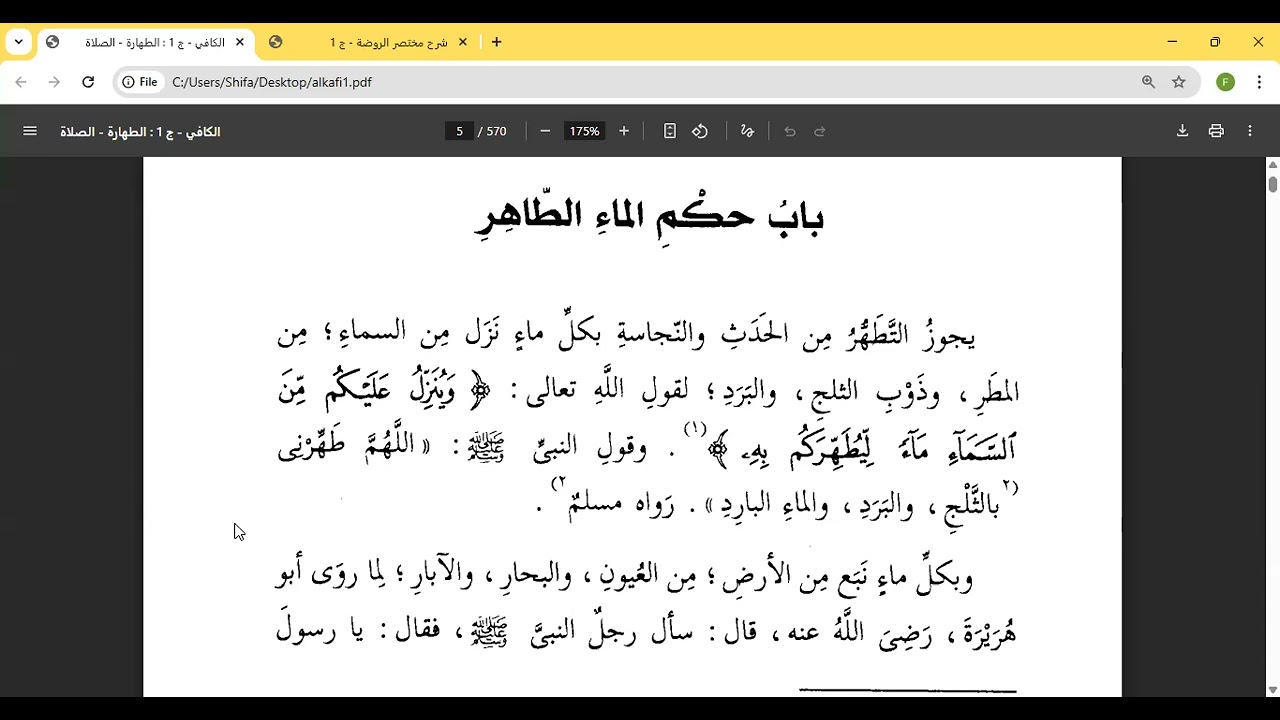
Task: Click the page number field showing 5
Action: pos(459,131)
